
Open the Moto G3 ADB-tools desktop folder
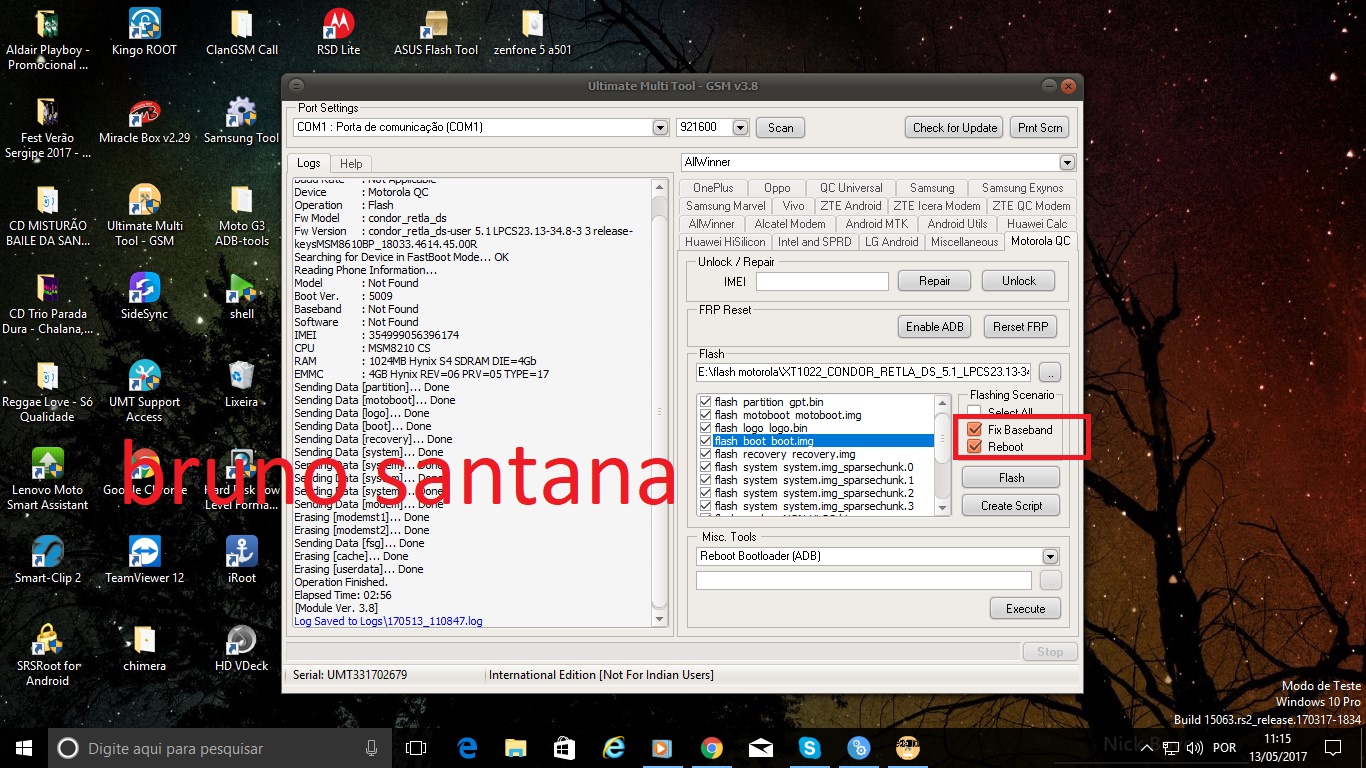pos(241,216)
